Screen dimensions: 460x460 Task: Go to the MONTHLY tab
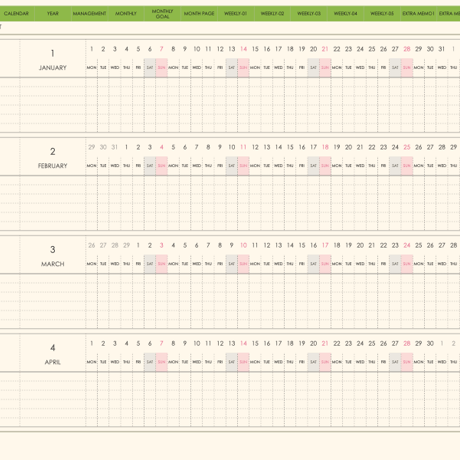(x=126, y=14)
